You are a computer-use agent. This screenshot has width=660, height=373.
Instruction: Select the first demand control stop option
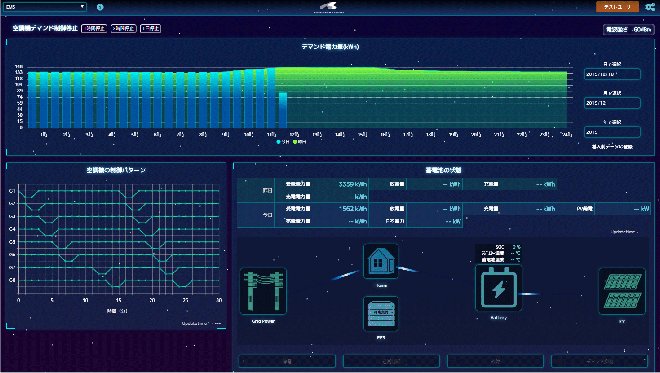(x=94, y=28)
